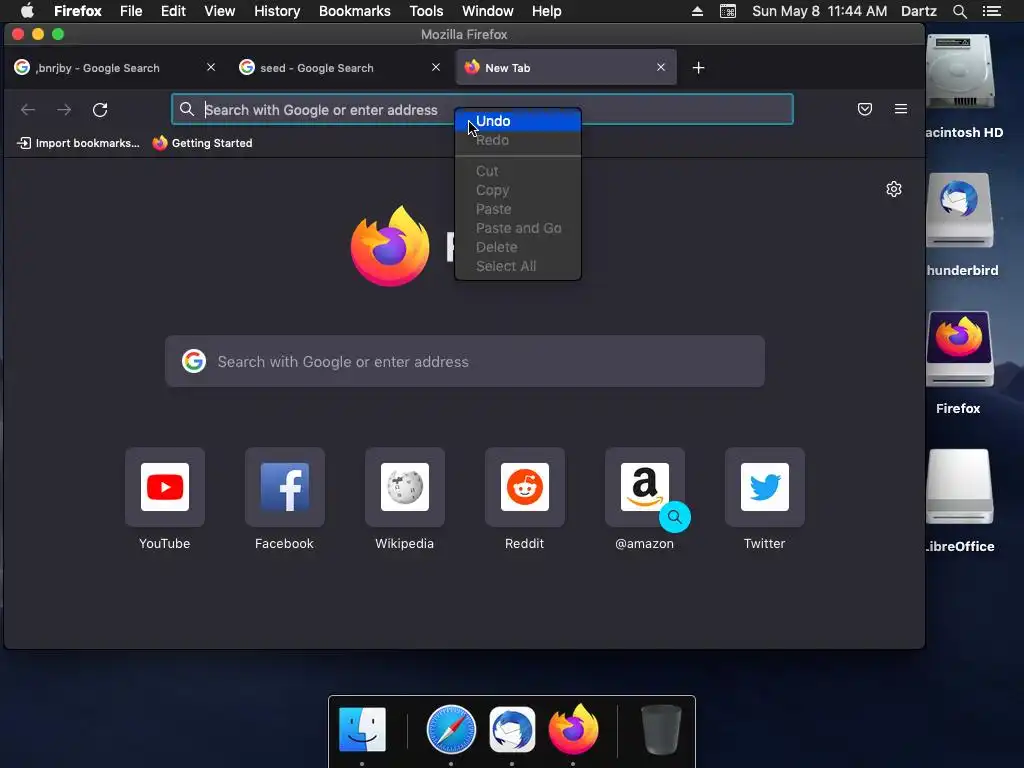Launch Safari from the Dock
1024x768 pixels.
(x=451, y=729)
